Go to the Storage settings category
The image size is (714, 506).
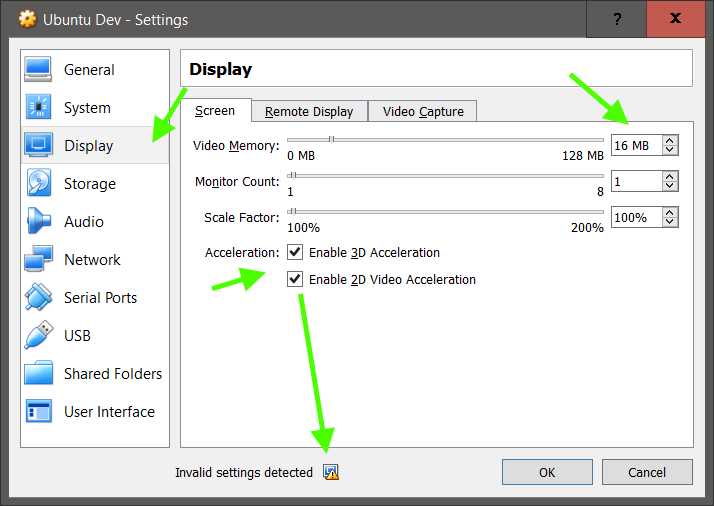click(95, 183)
